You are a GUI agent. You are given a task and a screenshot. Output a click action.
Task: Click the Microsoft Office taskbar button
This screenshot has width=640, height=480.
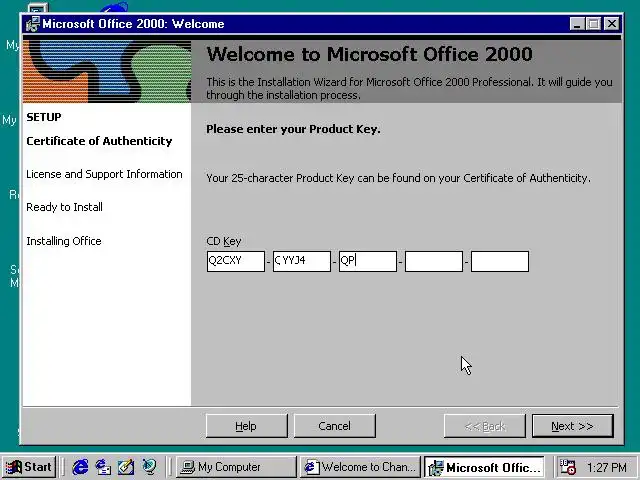pyautogui.click(x=484, y=467)
